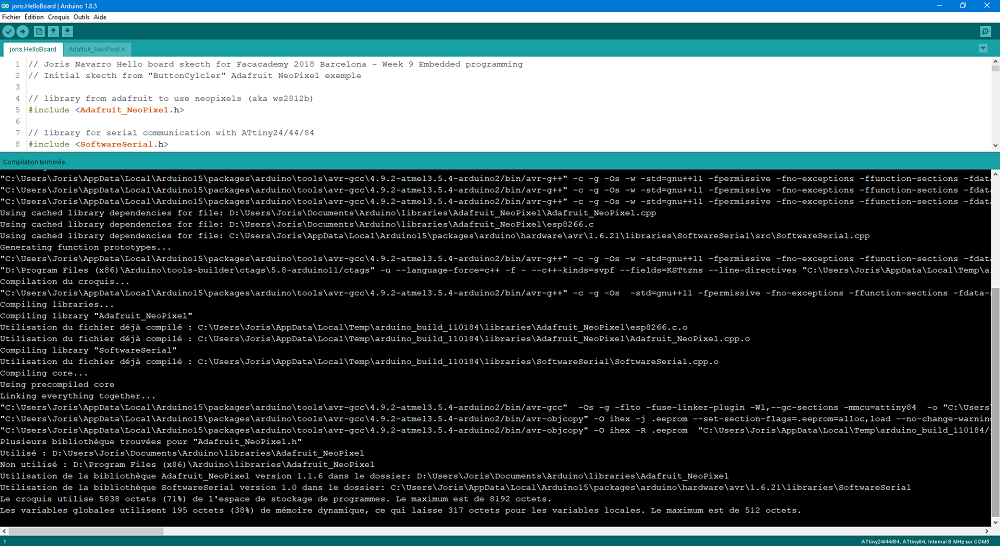Screen dimensions: 1000x546
Task: Open a sketch with the Open icon
Action: point(53,31)
